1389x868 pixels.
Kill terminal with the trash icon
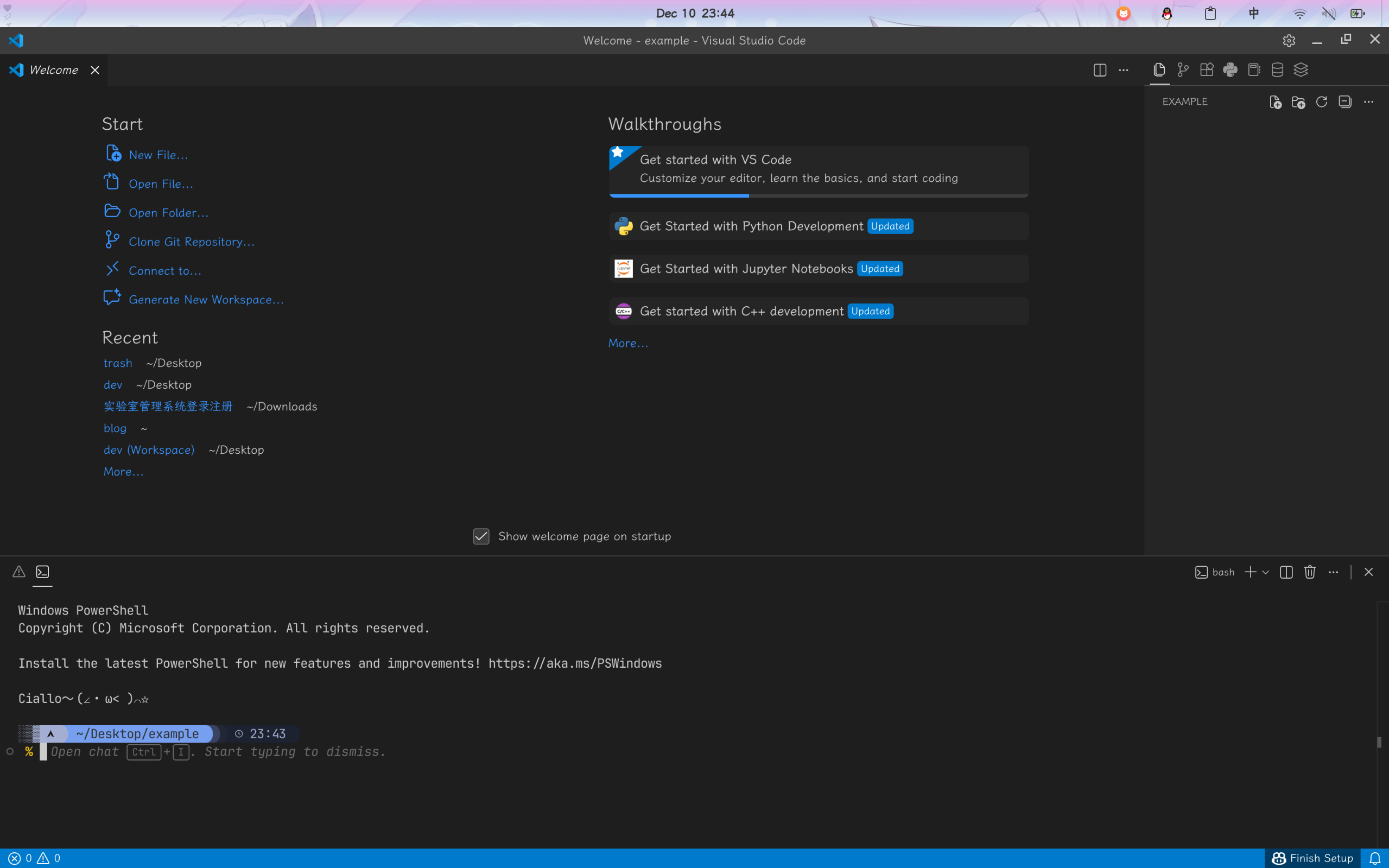point(1310,572)
